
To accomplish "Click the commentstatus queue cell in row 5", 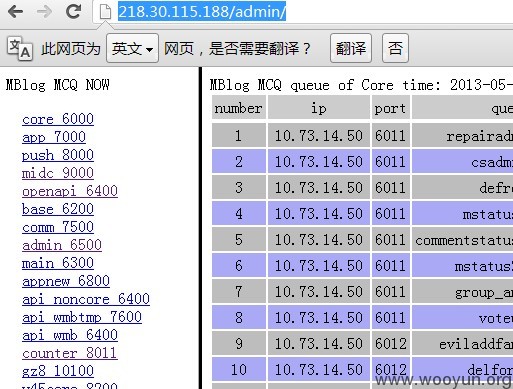I will (463, 239).
